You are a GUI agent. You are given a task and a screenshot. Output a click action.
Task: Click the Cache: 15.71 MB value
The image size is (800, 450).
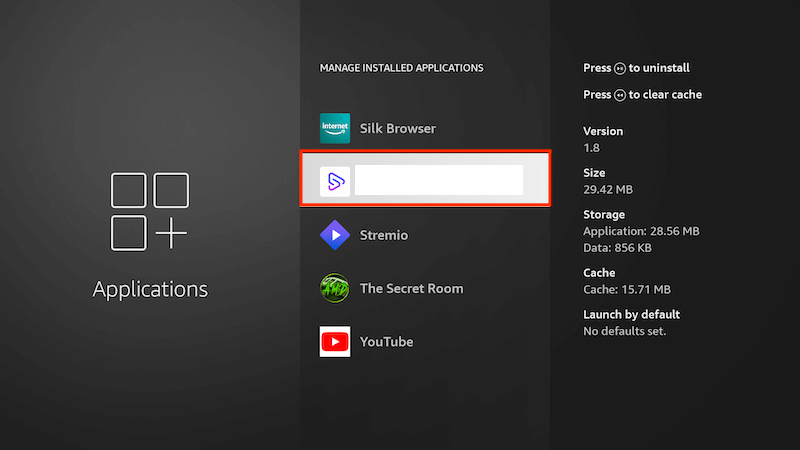[627, 290]
